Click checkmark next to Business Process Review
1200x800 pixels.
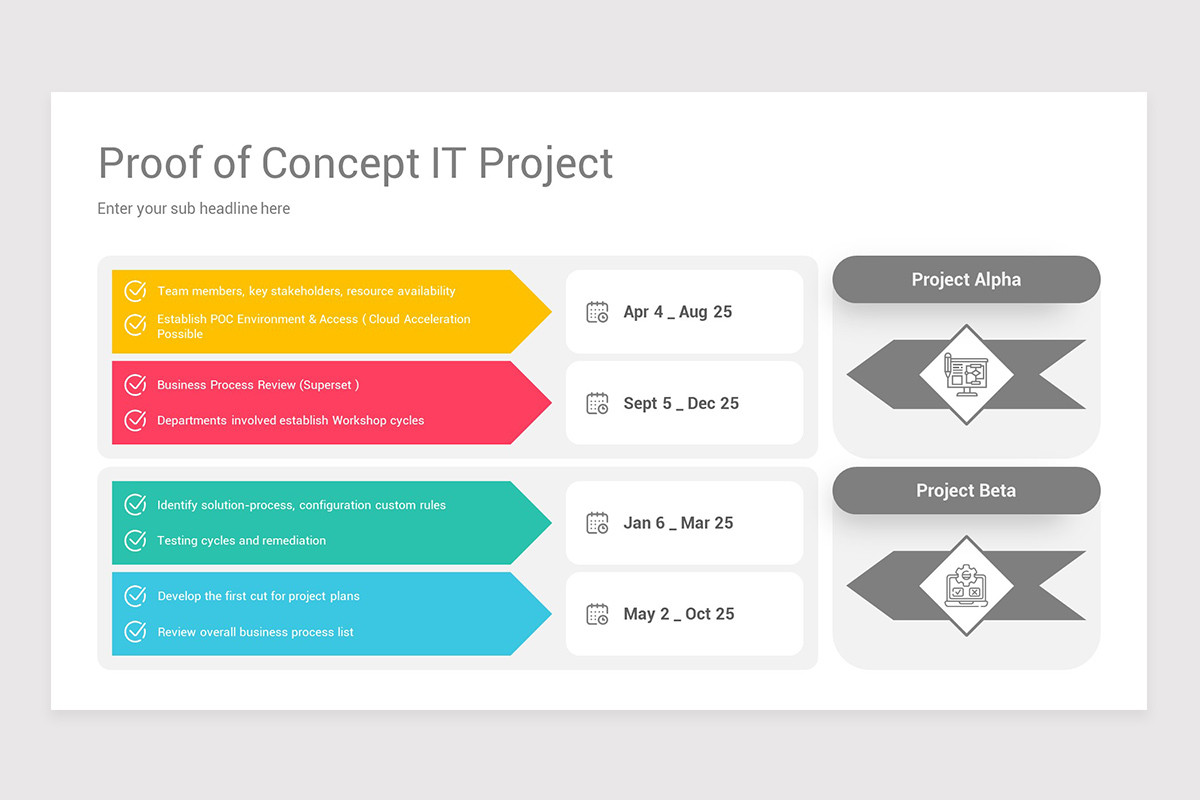135,385
